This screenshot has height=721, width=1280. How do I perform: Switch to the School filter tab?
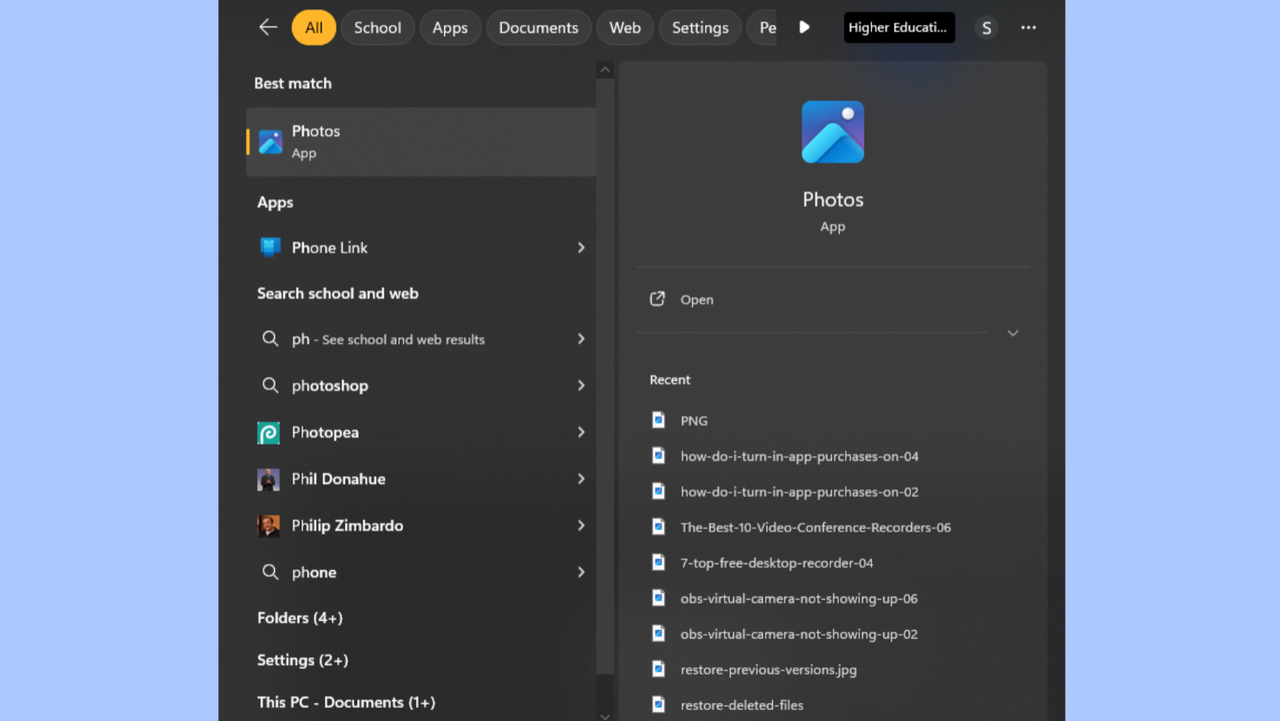(377, 28)
